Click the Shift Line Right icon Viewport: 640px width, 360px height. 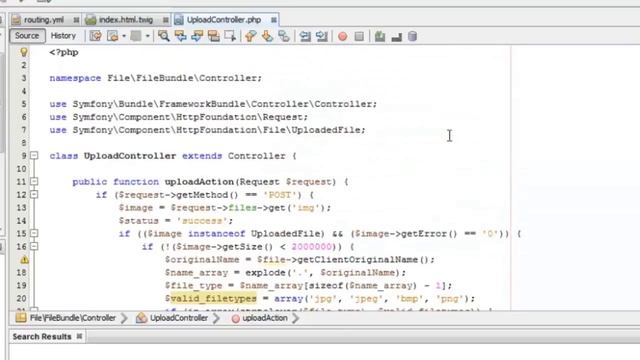pos(322,36)
